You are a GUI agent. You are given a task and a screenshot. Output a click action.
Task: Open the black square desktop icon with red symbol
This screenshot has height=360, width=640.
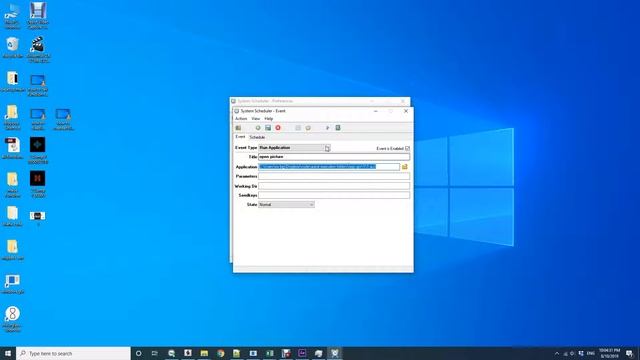pos(38,178)
